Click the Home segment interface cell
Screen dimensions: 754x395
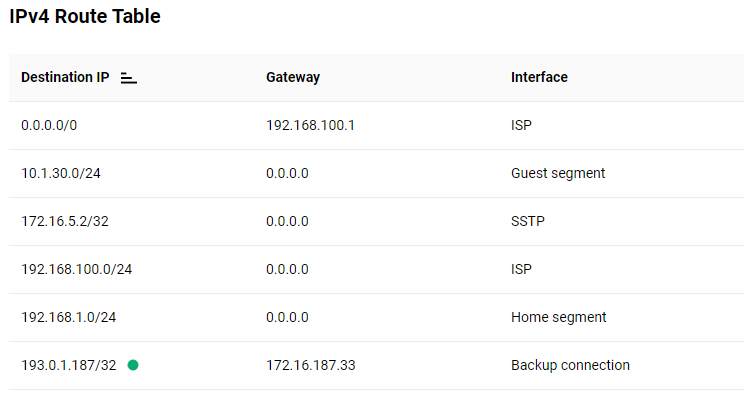click(x=558, y=318)
